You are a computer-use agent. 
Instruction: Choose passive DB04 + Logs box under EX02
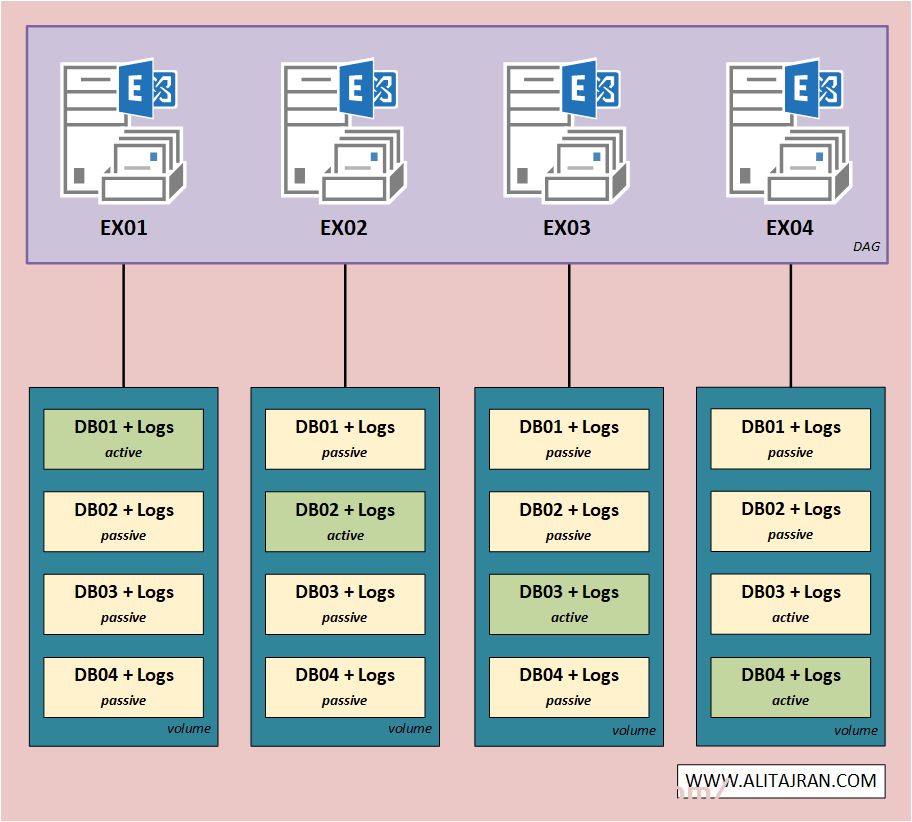click(x=345, y=688)
